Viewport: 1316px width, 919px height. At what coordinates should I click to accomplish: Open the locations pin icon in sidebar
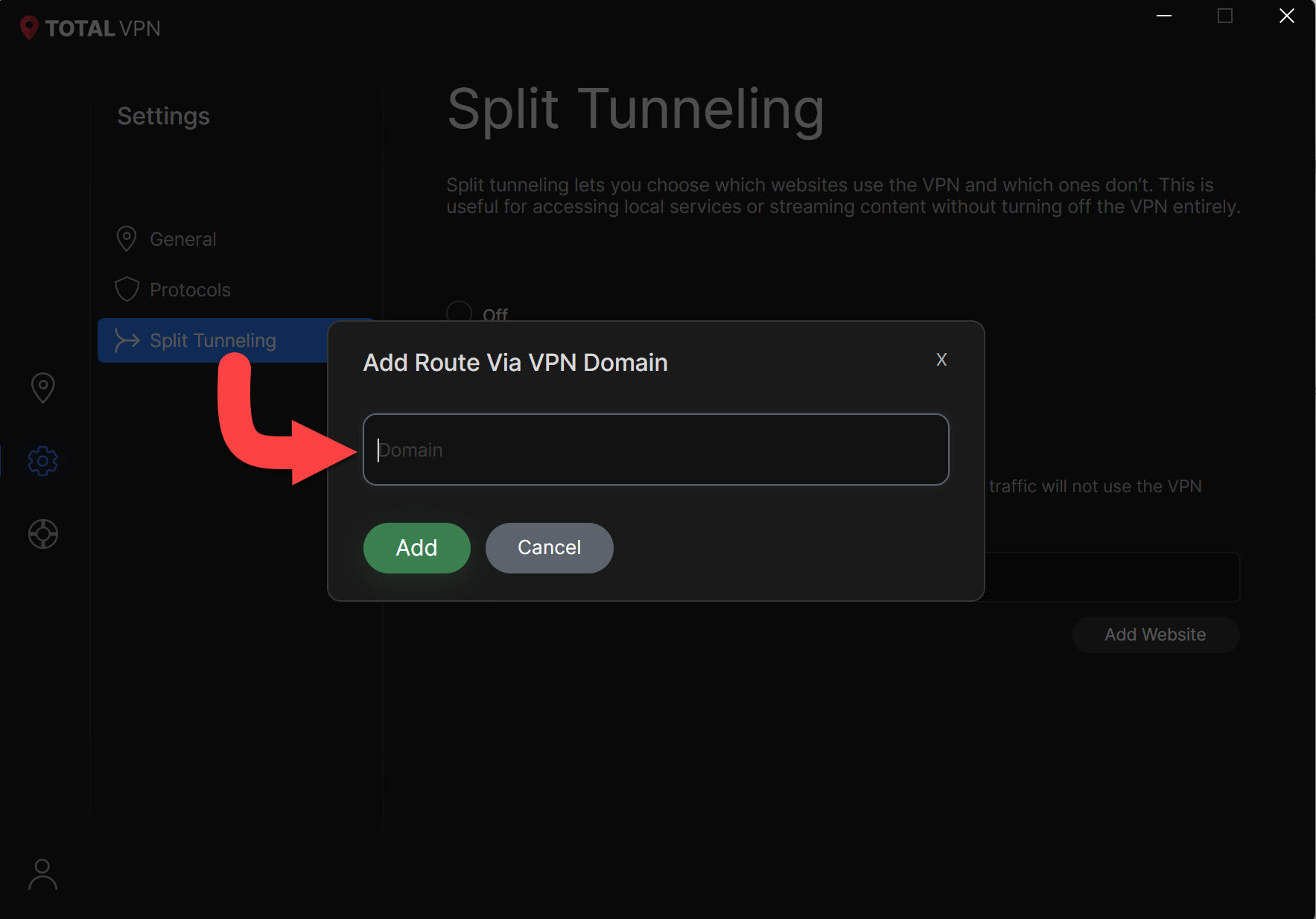pos(42,388)
